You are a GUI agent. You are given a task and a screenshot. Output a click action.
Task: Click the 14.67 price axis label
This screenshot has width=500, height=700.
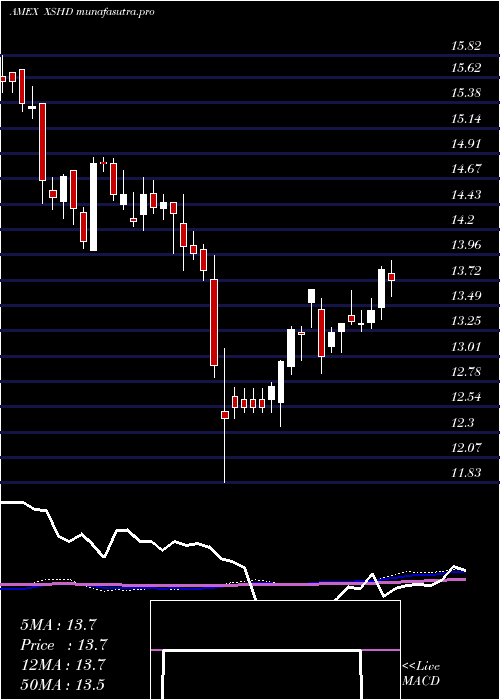click(x=466, y=169)
